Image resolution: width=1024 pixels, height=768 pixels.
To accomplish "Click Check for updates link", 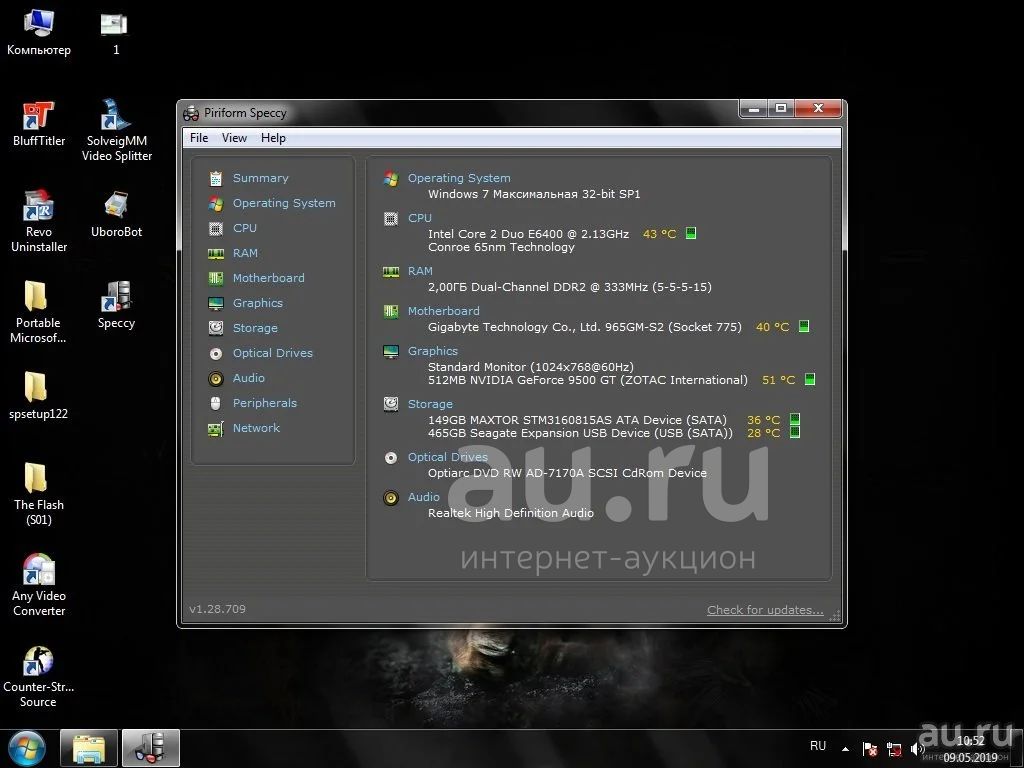I will pos(765,610).
